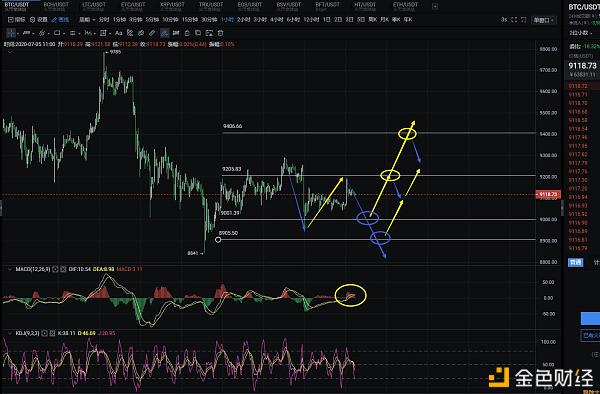Image resolution: width=600 pixels, height=394 pixels.
Task: Open the 单窗口 window layout dropdown
Action: point(543,20)
